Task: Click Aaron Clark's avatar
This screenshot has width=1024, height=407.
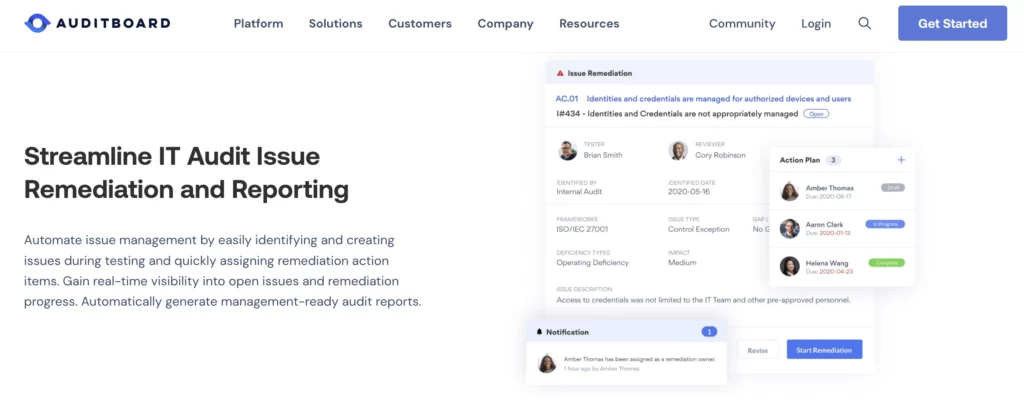Action: click(790, 229)
